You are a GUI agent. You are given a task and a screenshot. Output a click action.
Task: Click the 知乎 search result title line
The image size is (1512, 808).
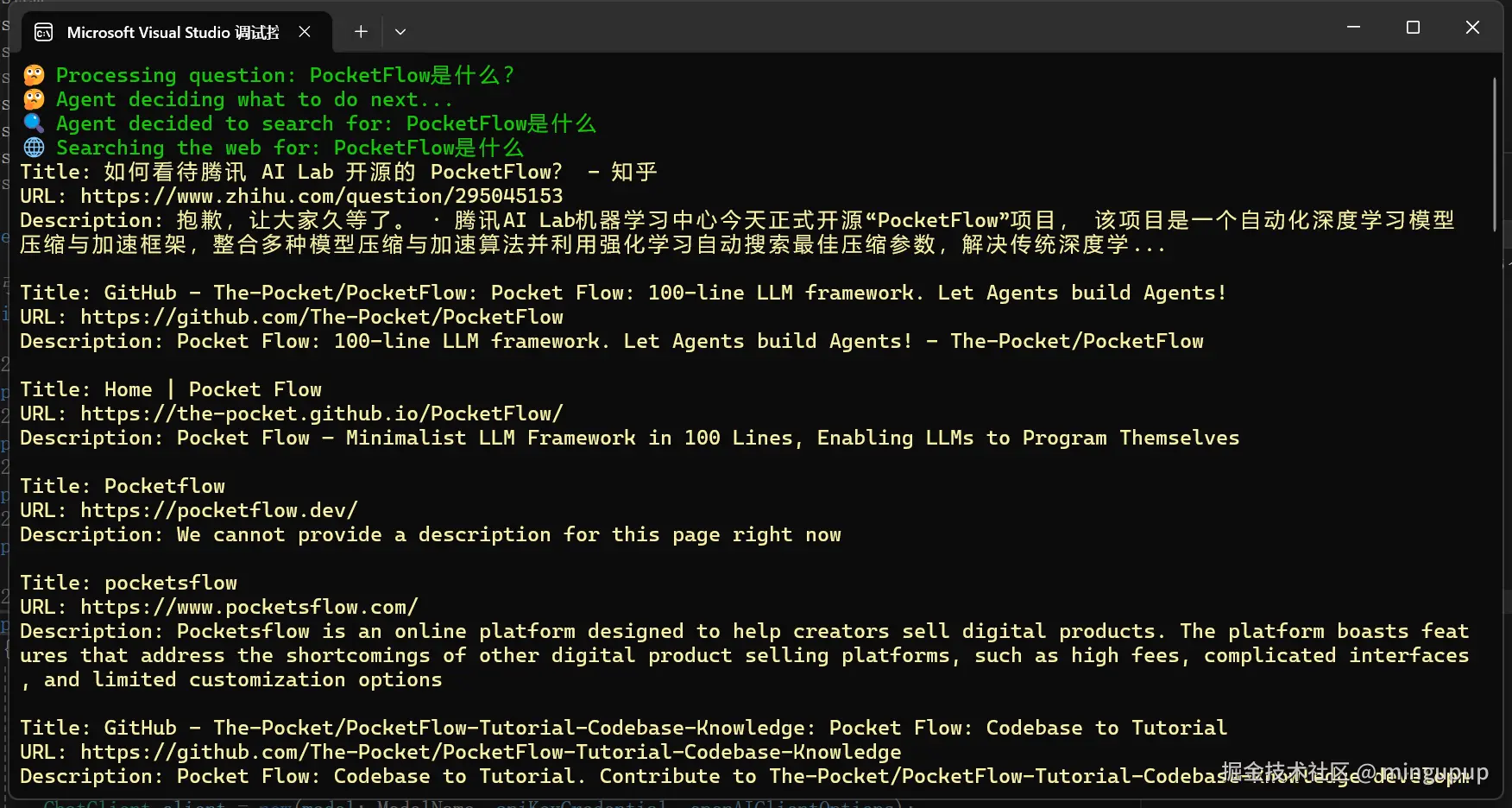(x=337, y=172)
